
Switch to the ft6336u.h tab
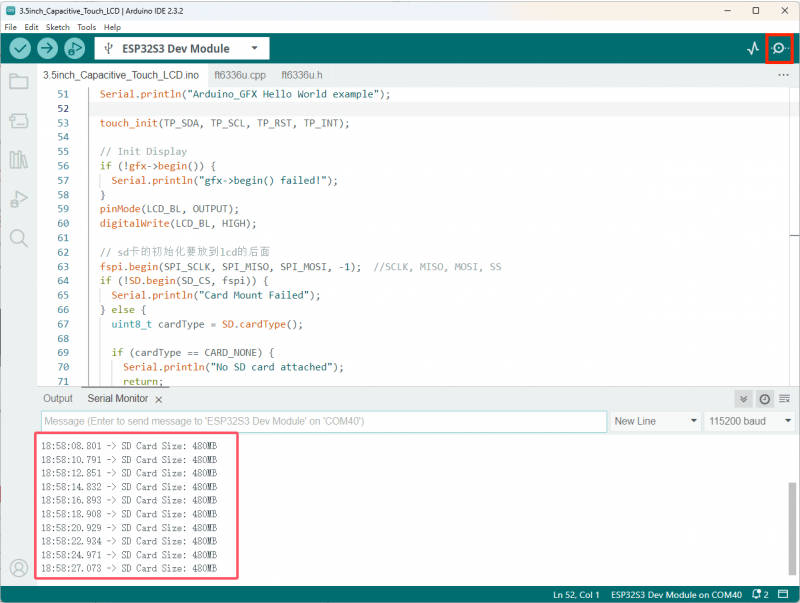[x=302, y=75]
